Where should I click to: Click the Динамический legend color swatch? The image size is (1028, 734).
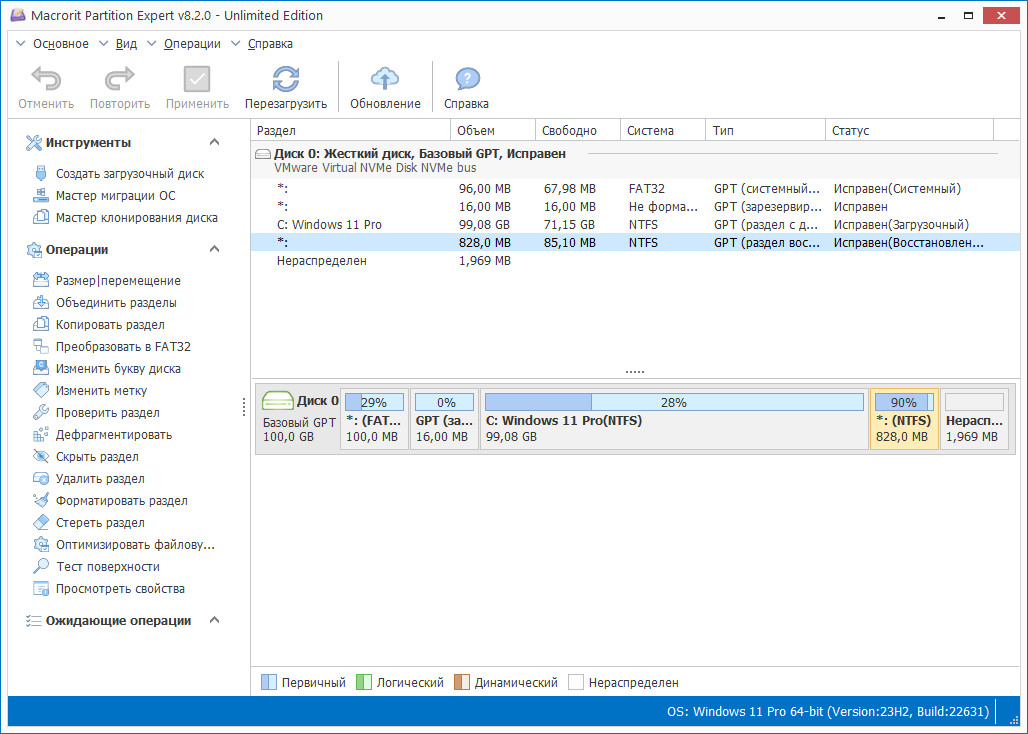tap(462, 683)
